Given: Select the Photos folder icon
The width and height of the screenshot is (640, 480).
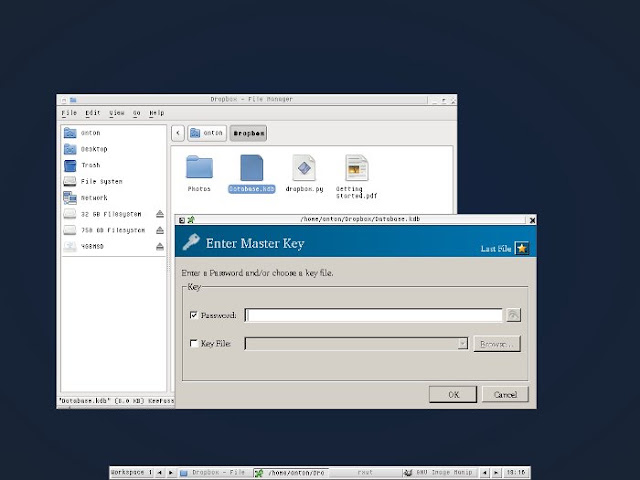Looking at the screenshot, I should click(x=199, y=167).
